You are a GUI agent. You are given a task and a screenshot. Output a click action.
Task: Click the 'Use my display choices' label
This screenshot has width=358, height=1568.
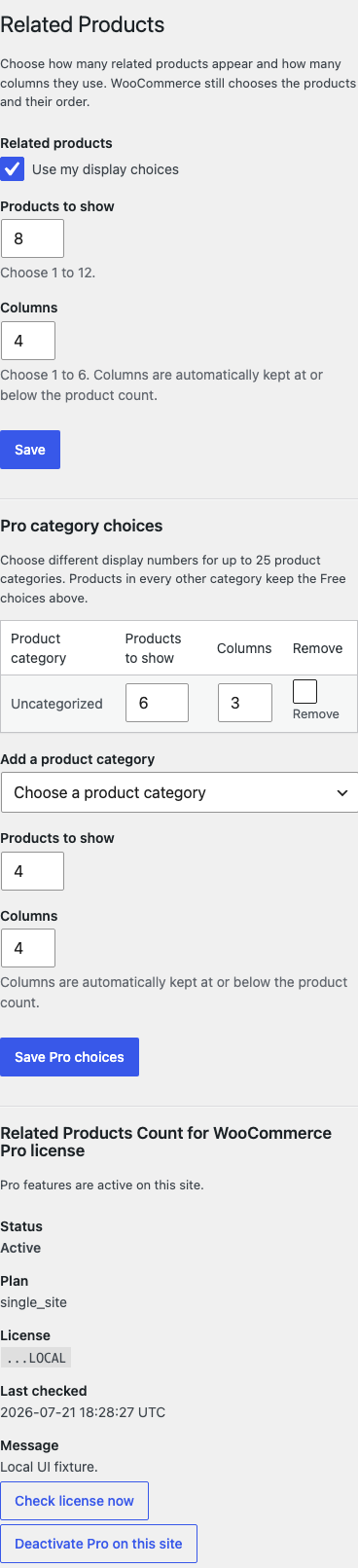click(x=105, y=169)
